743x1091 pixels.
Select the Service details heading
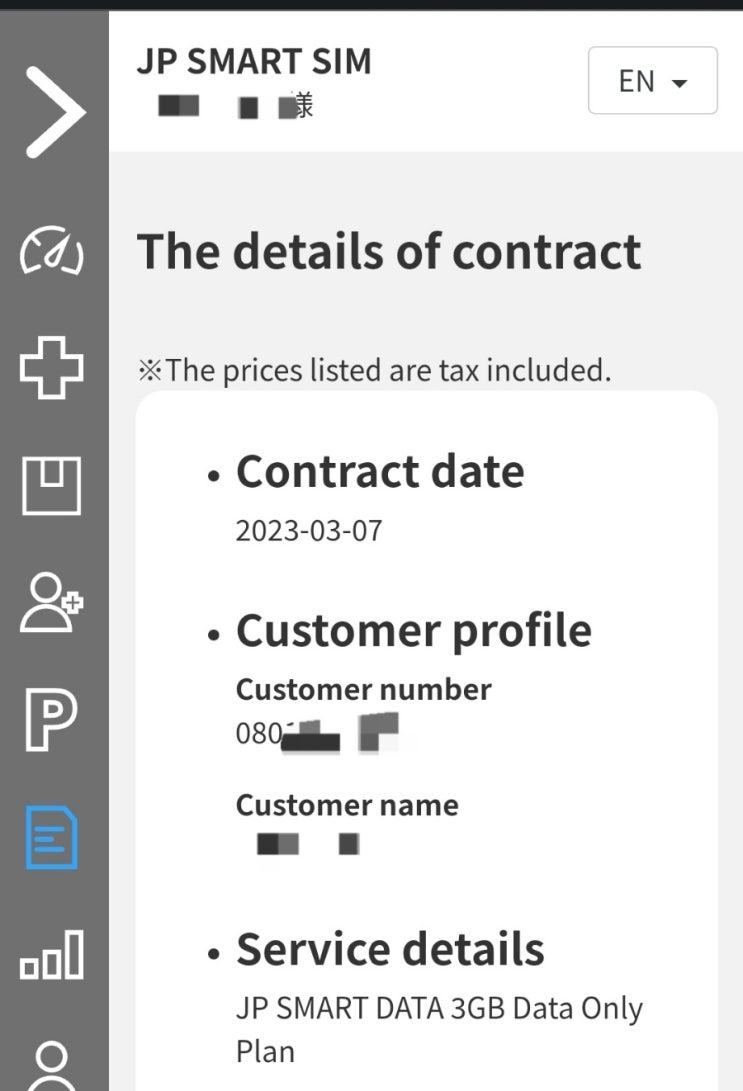pos(390,949)
